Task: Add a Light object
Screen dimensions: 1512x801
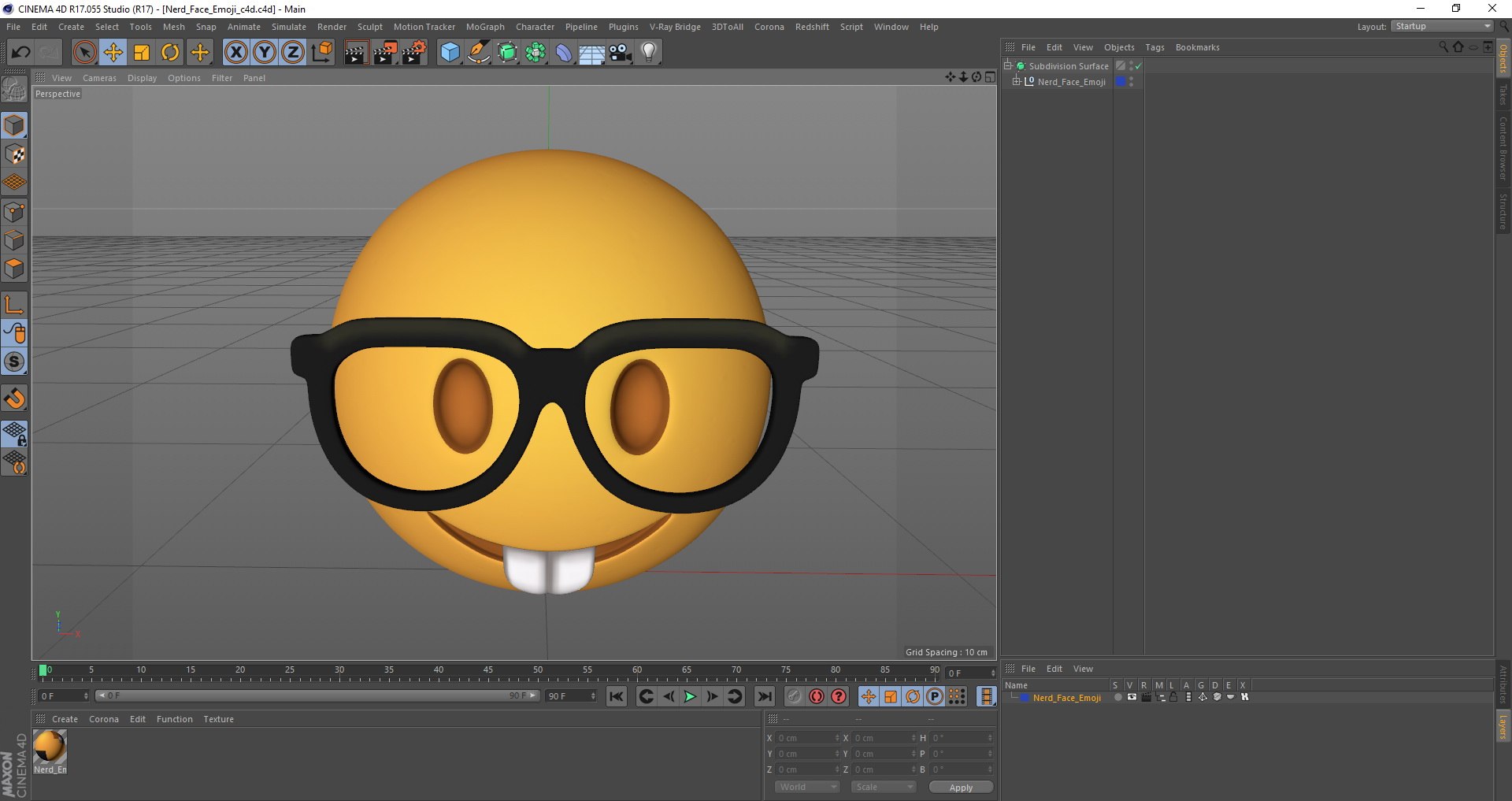Action: [x=649, y=53]
